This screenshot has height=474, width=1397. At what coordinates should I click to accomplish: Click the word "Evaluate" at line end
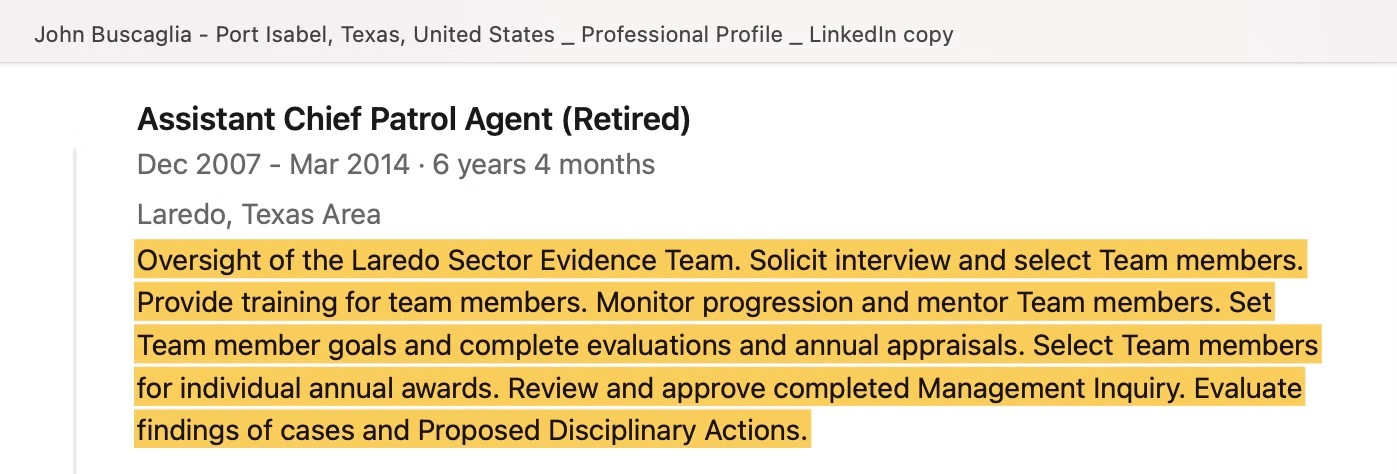tap(1248, 387)
